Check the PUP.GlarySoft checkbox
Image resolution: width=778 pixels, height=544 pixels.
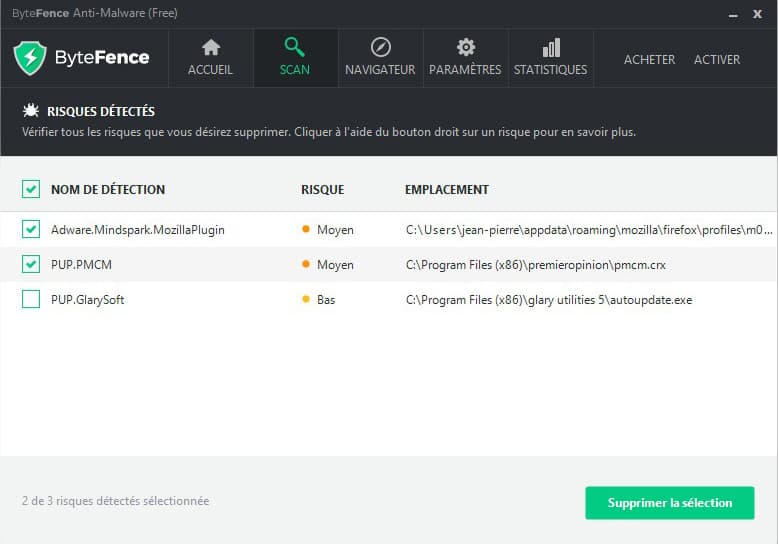coord(31,299)
